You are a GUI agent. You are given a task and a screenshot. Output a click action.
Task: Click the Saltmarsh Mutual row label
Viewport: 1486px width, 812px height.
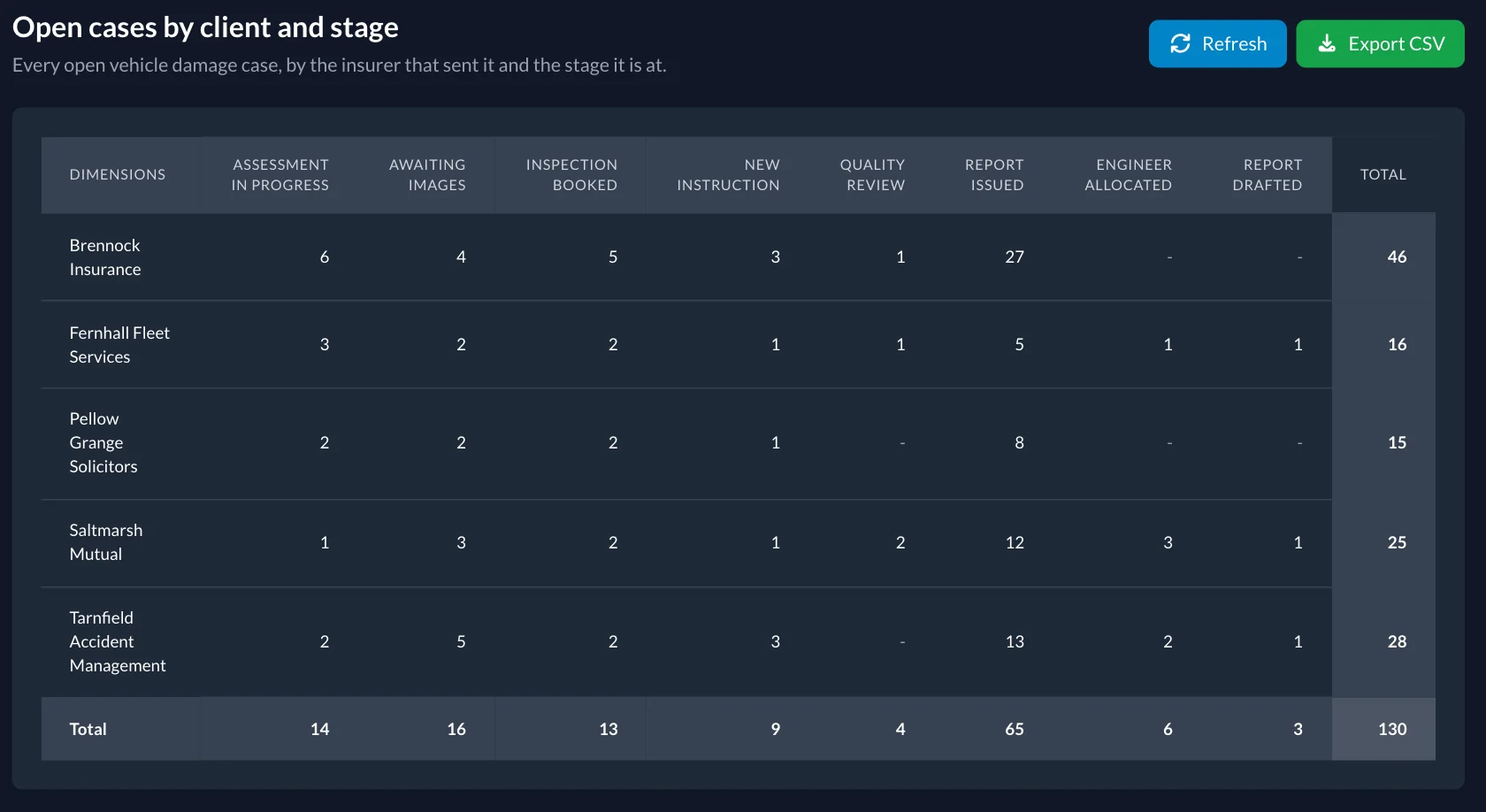[x=106, y=541]
